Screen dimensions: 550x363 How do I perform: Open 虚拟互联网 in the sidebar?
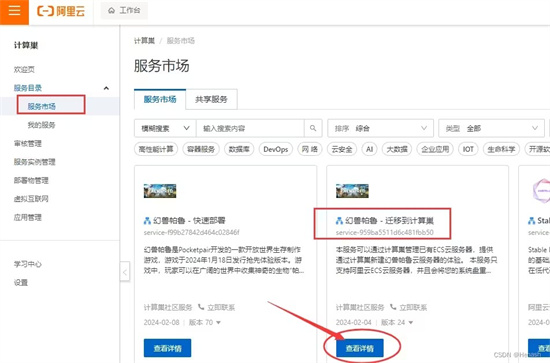click(x=31, y=199)
